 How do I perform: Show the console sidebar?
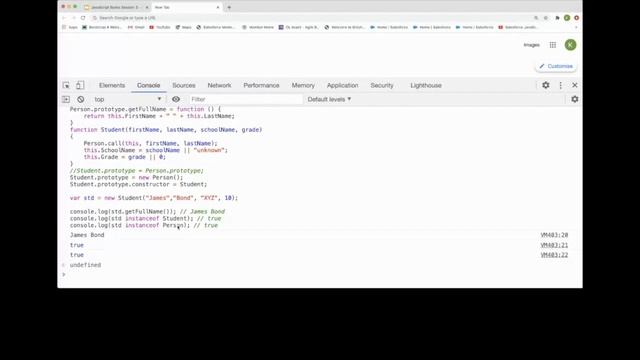tap(66, 99)
